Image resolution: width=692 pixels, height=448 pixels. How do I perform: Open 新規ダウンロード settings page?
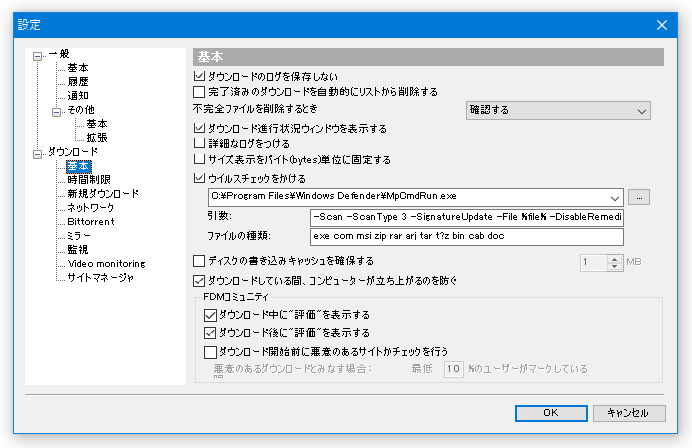[x=103, y=194]
